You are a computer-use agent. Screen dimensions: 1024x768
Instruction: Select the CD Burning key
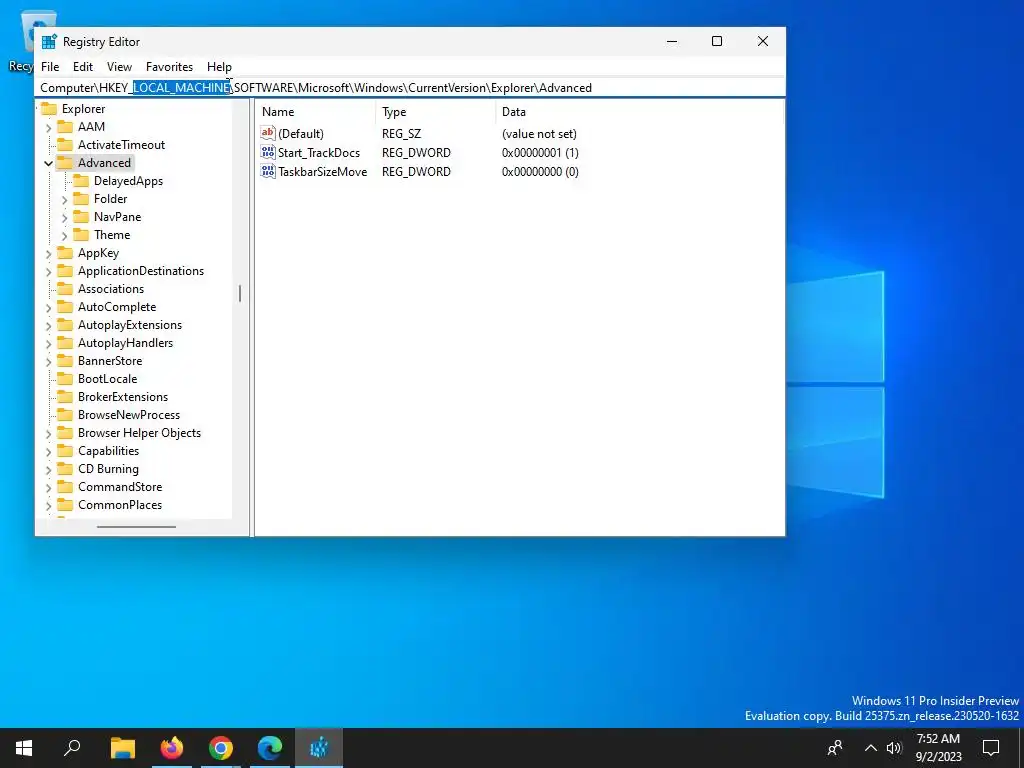(108, 469)
